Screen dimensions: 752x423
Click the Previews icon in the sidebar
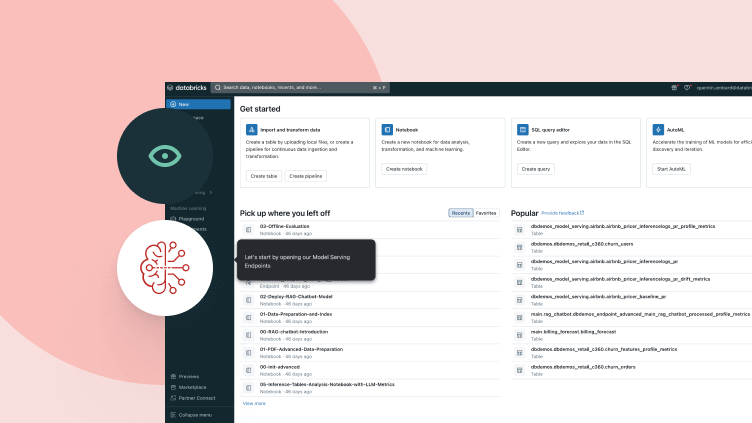click(x=173, y=376)
